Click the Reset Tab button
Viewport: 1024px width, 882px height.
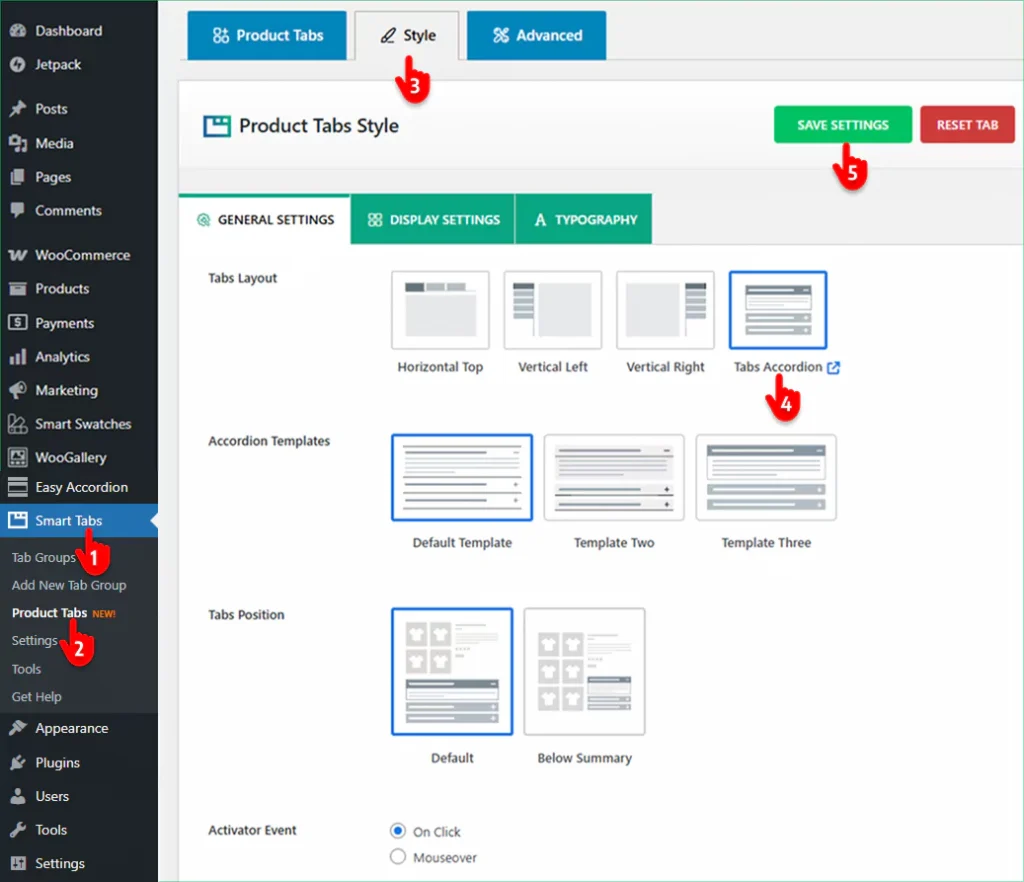click(968, 125)
